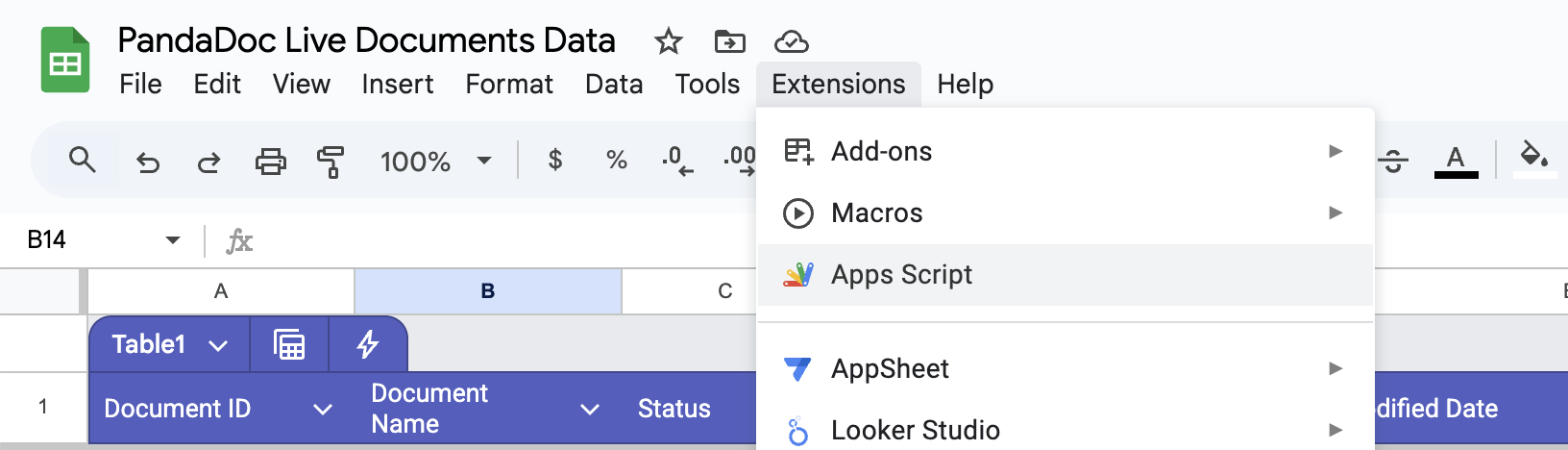Open the Edit menu

coord(217,85)
